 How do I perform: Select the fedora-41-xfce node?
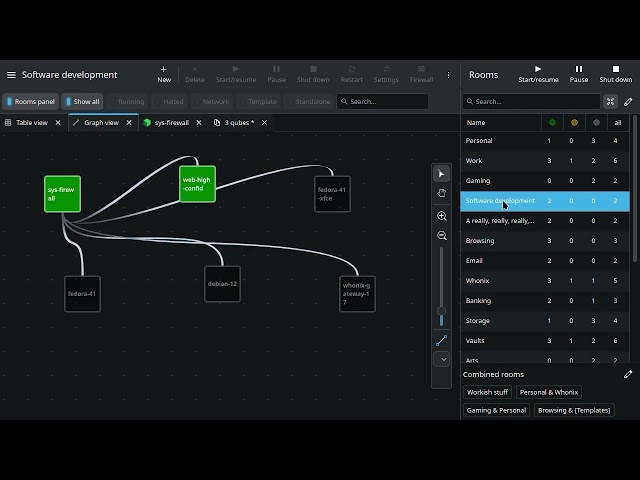[x=332, y=194]
